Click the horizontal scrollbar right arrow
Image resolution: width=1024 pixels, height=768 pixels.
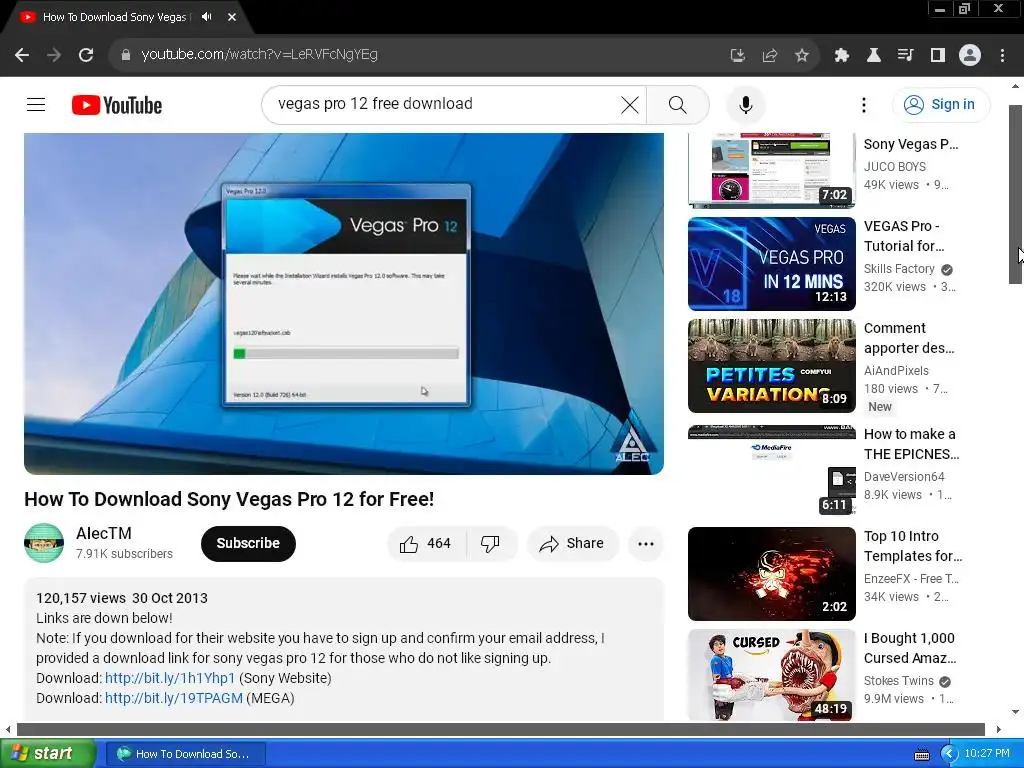999,729
